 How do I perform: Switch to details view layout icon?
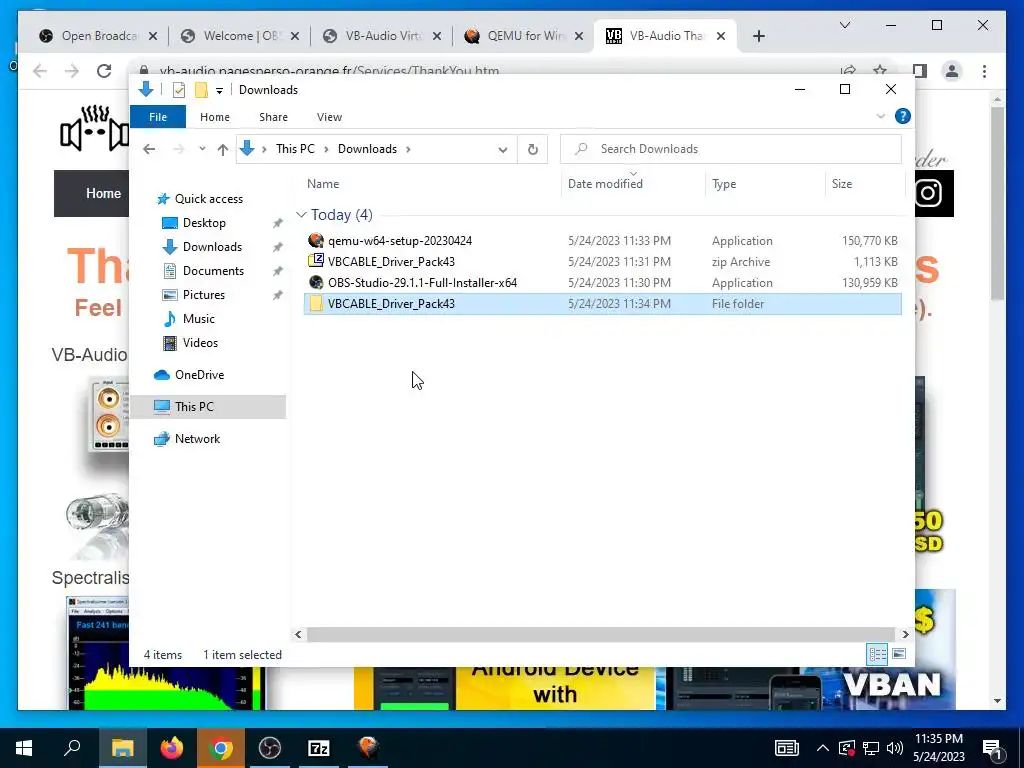[x=877, y=654]
